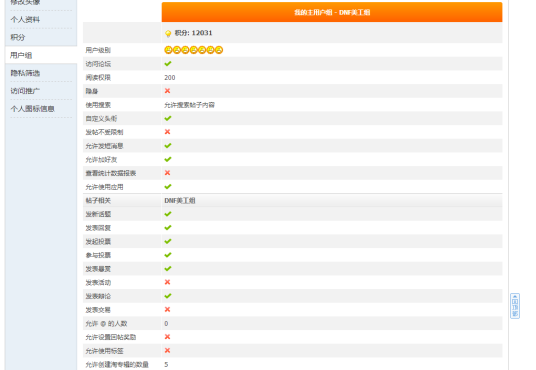The width and height of the screenshot is (536, 370).
Task: Click the DNF美工组 column heading in 帖子相关 row
Action: coord(180,200)
